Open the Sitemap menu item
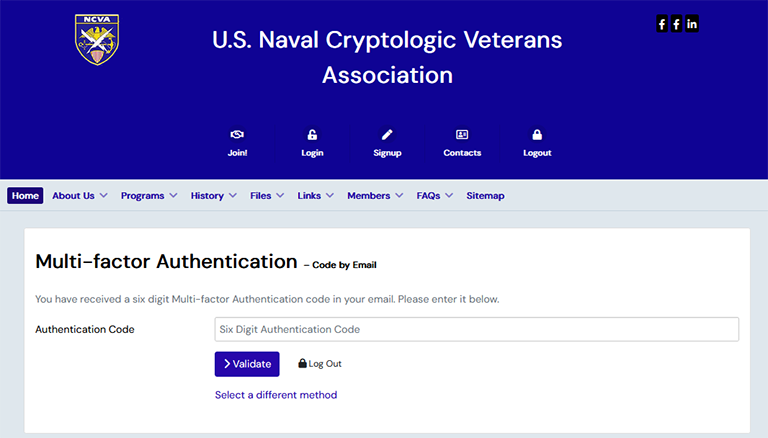The height and width of the screenshot is (438, 768). pyautogui.click(x=485, y=196)
